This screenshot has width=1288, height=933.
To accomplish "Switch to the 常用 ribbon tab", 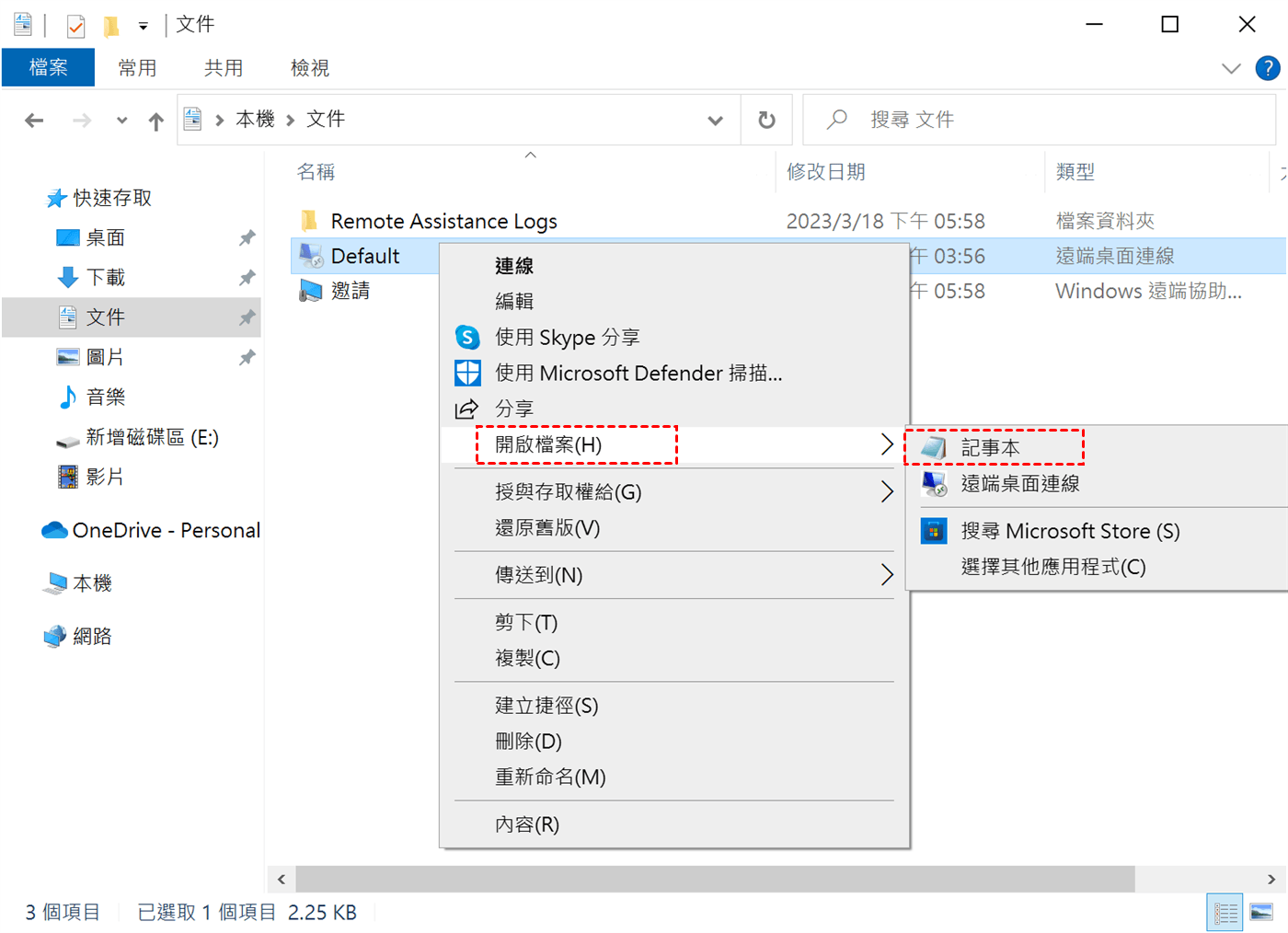I will pyautogui.click(x=137, y=68).
